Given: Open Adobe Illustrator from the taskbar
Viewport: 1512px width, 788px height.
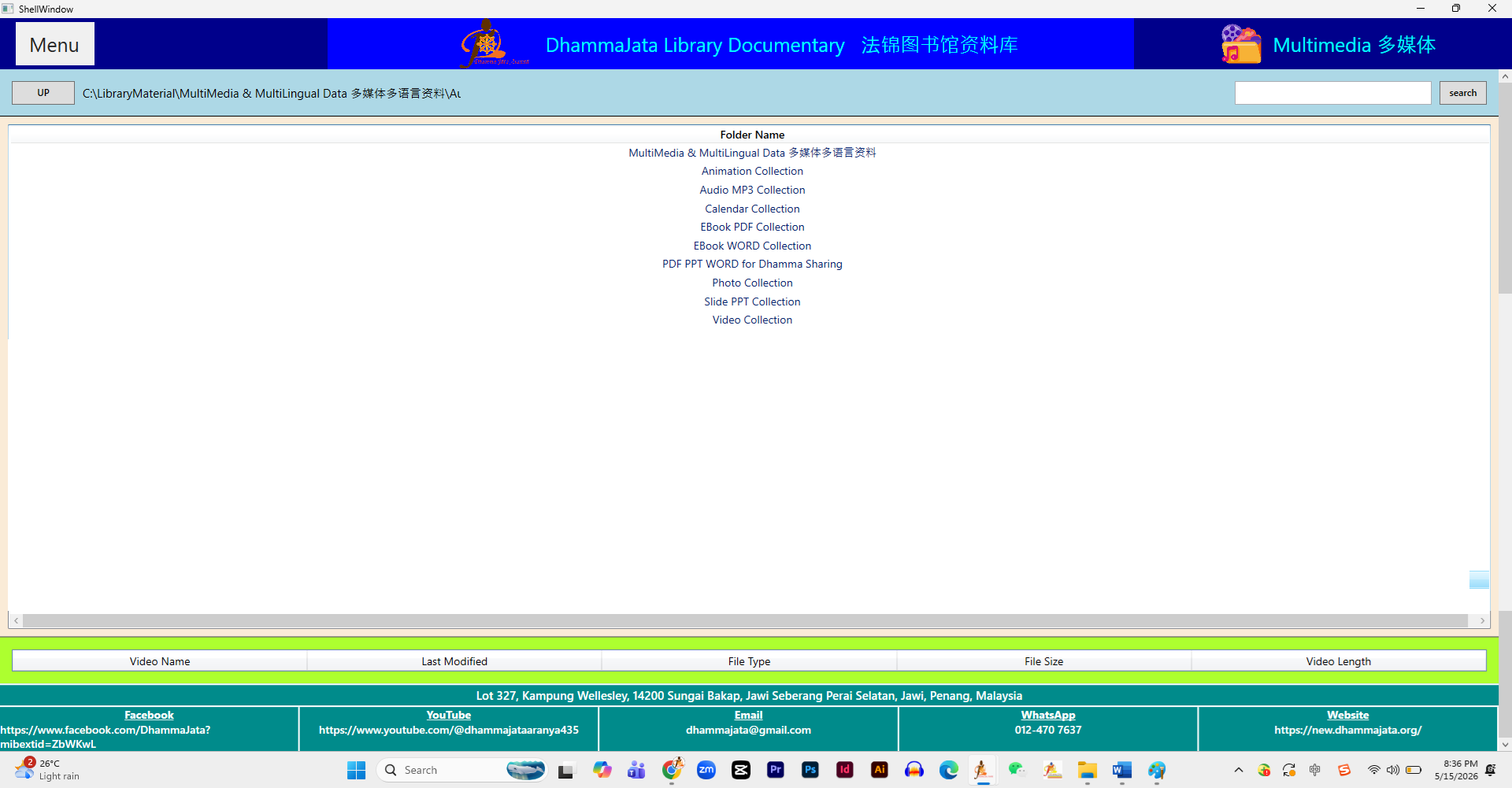Looking at the screenshot, I should click(880, 770).
